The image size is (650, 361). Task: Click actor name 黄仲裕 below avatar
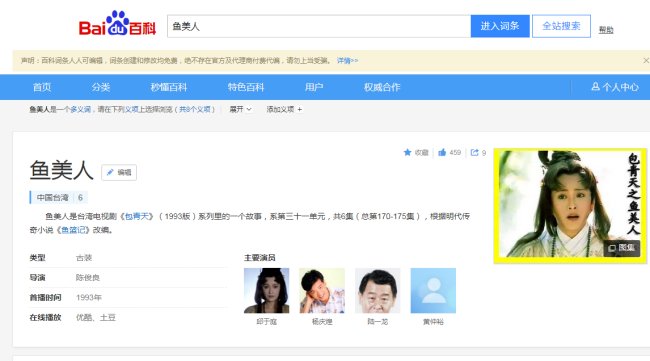tap(433, 322)
